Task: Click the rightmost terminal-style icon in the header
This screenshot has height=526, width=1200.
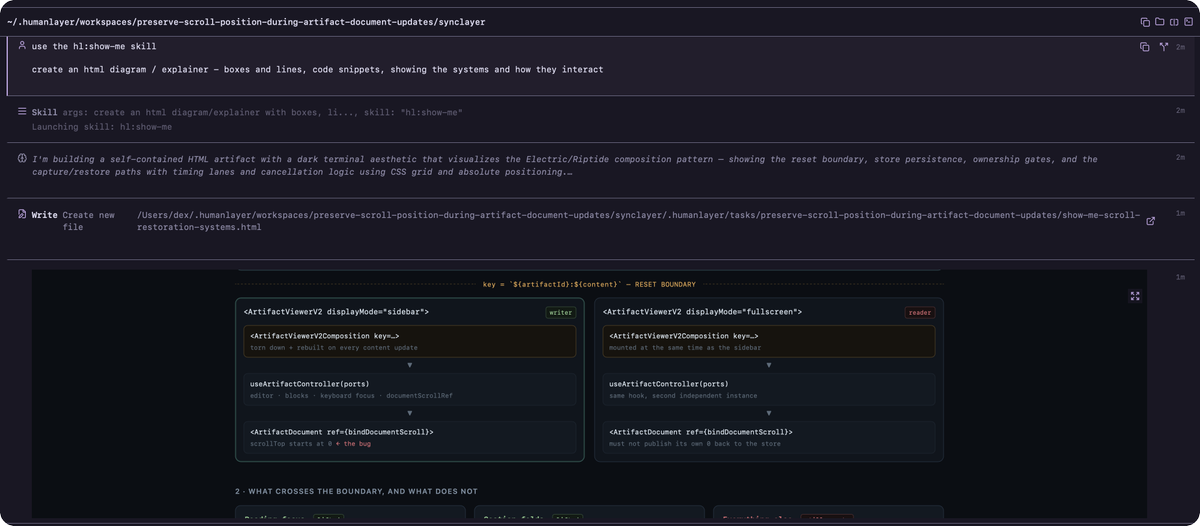Action: tap(1187, 21)
